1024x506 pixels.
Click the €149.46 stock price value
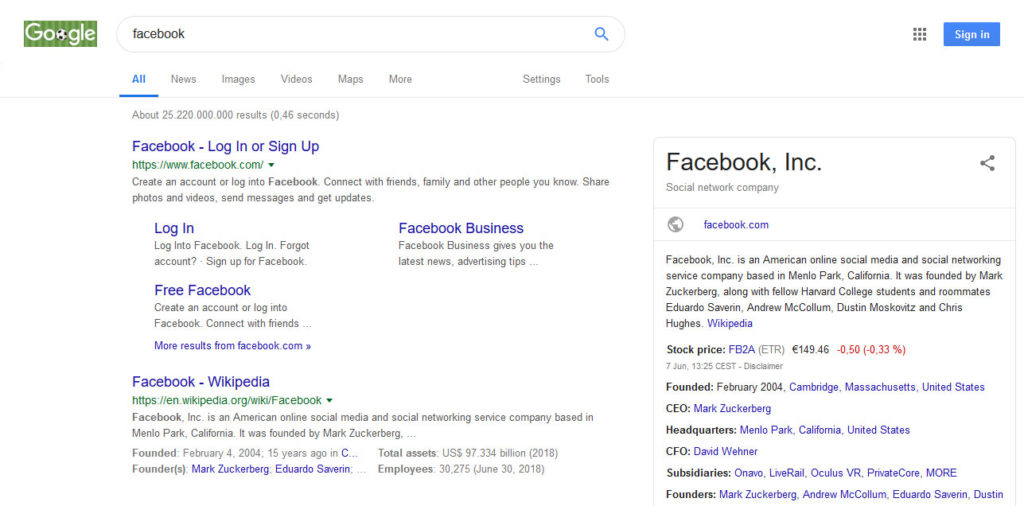[810, 349]
